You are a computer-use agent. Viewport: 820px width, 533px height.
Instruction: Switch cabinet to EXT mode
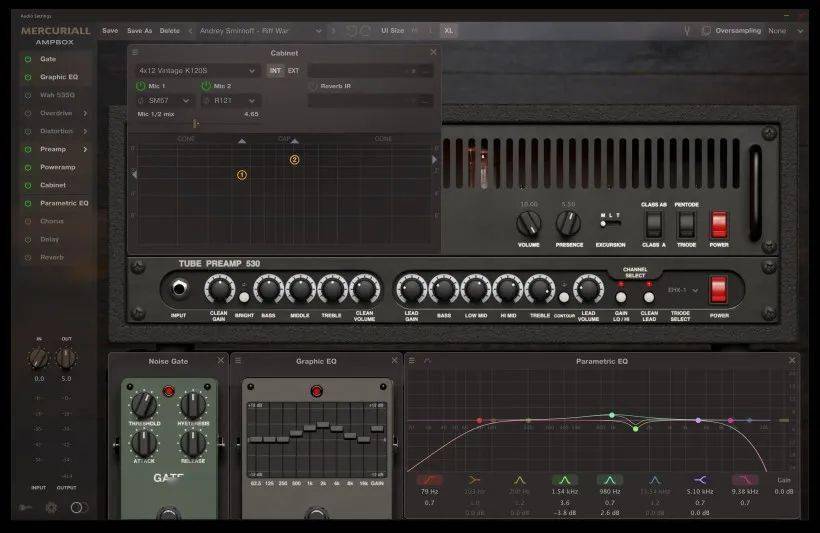[x=293, y=71]
